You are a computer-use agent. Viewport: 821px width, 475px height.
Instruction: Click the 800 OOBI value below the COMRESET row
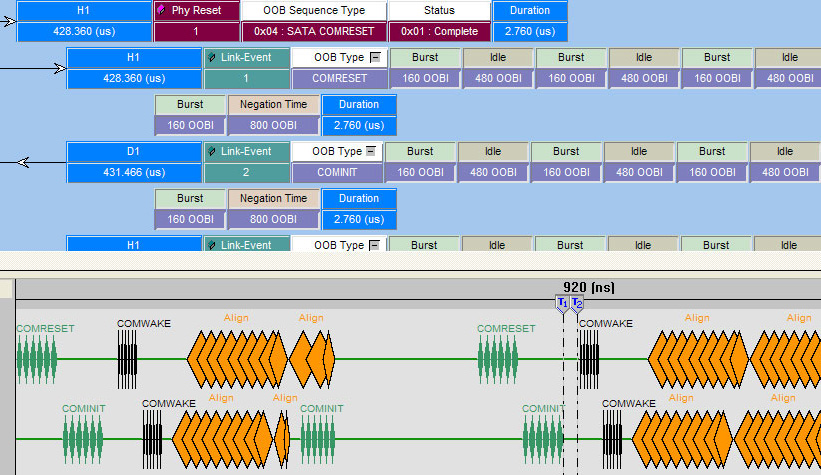click(x=273, y=125)
